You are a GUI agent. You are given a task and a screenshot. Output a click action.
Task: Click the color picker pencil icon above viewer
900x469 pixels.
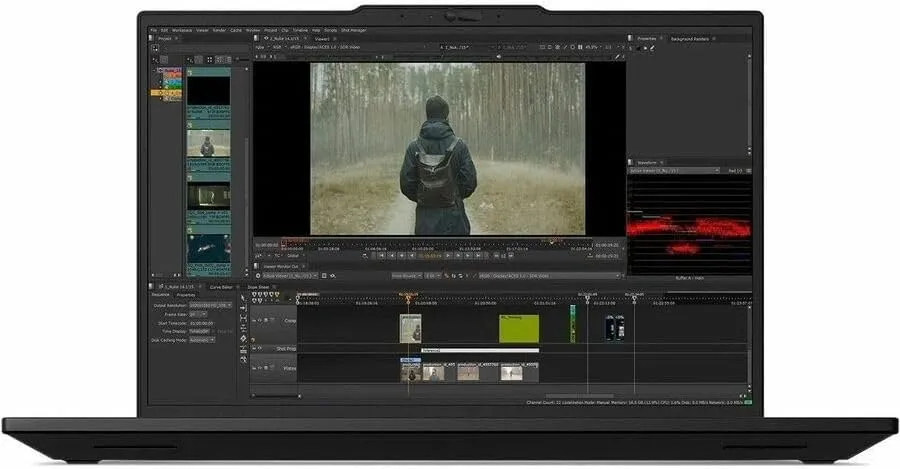pos(618,57)
